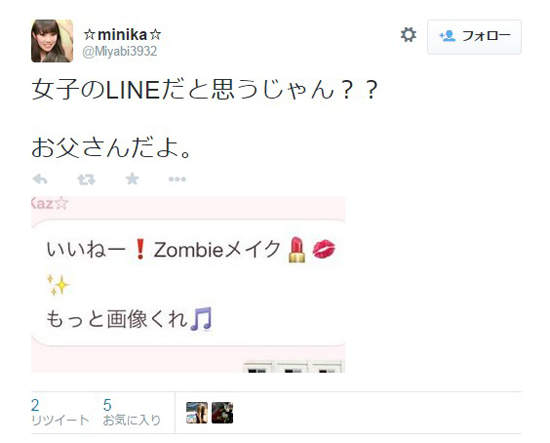The height and width of the screenshot is (443, 550).
Task: Click the sparkles emoji in the image
Action: pos(58,284)
